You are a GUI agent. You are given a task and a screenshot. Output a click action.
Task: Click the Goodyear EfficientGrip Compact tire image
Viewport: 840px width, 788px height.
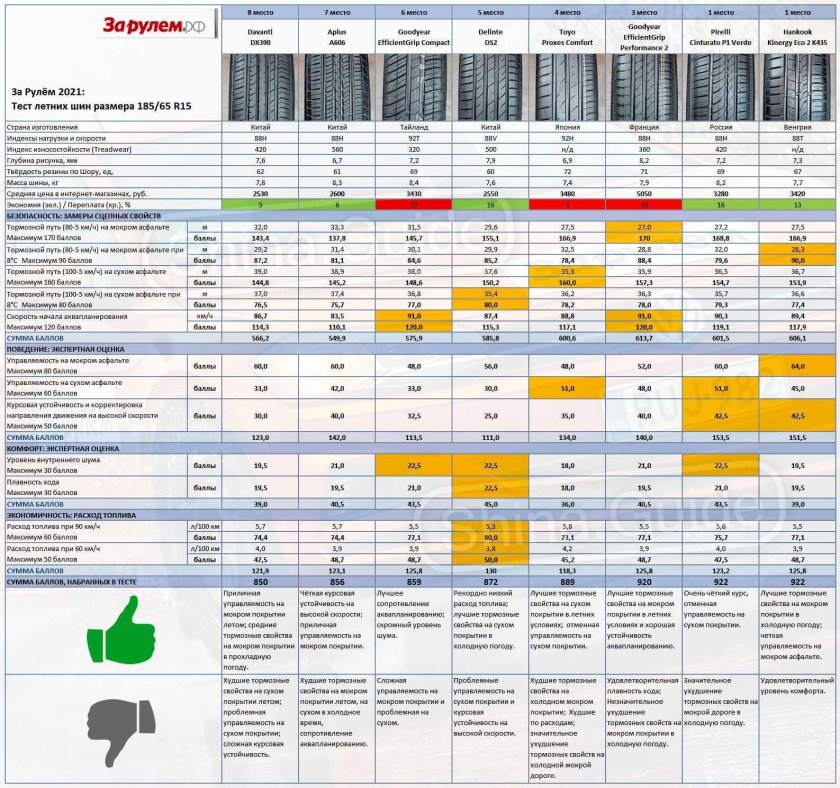412,89
